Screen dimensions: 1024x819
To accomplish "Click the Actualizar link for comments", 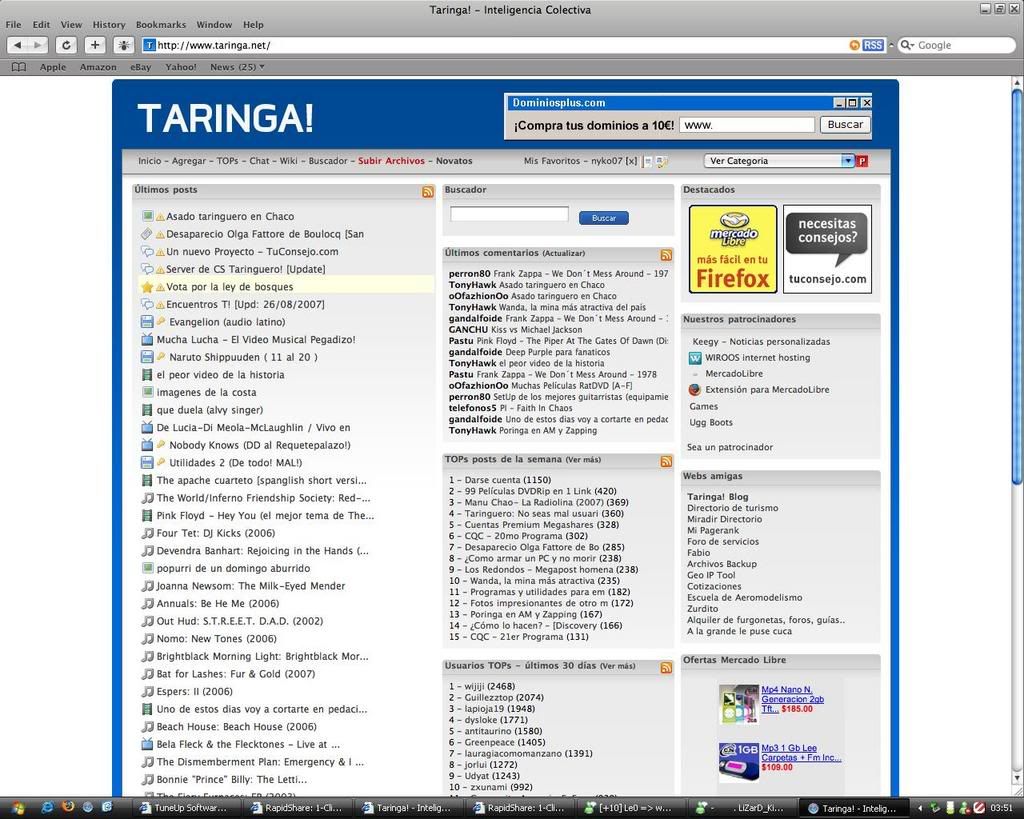I will tap(564, 253).
